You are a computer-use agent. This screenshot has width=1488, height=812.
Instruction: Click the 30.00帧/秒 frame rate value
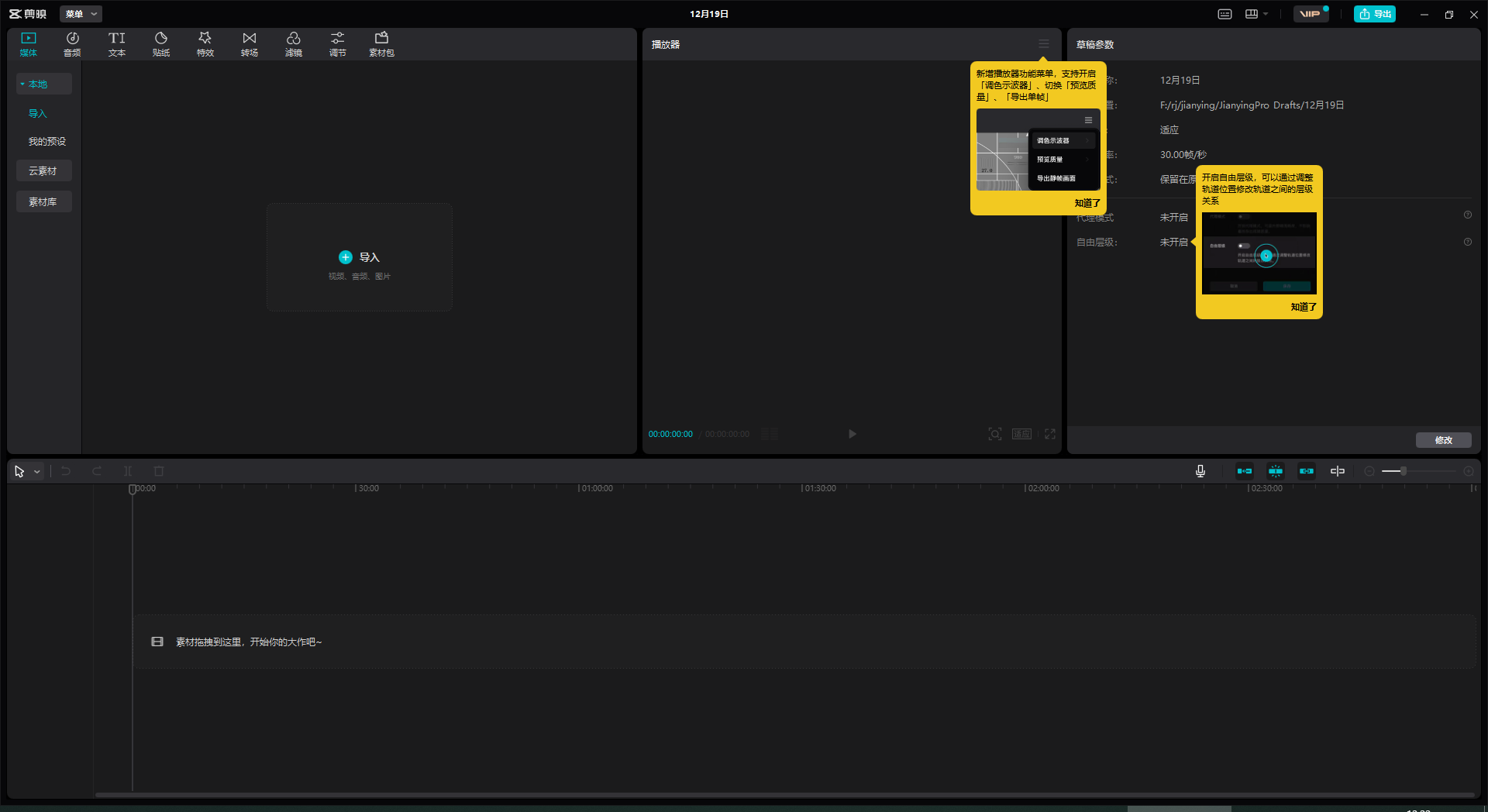pyautogui.click(x=1183, y=154)
